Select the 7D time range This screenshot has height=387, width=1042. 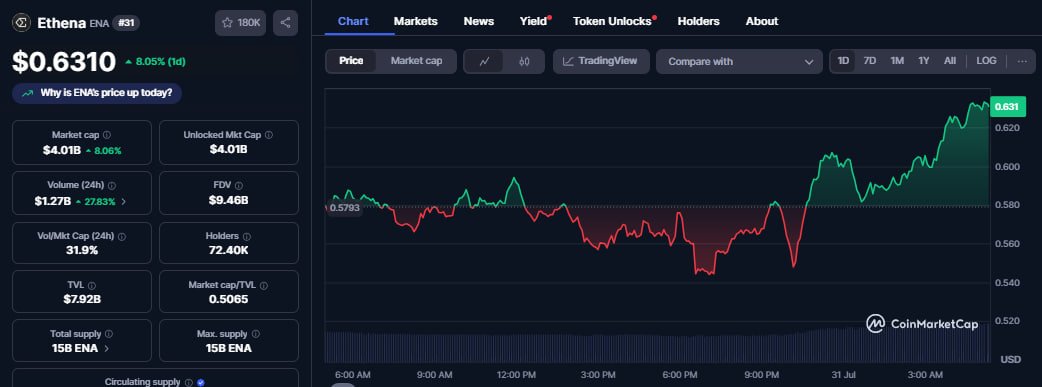[x=869, y=61]
